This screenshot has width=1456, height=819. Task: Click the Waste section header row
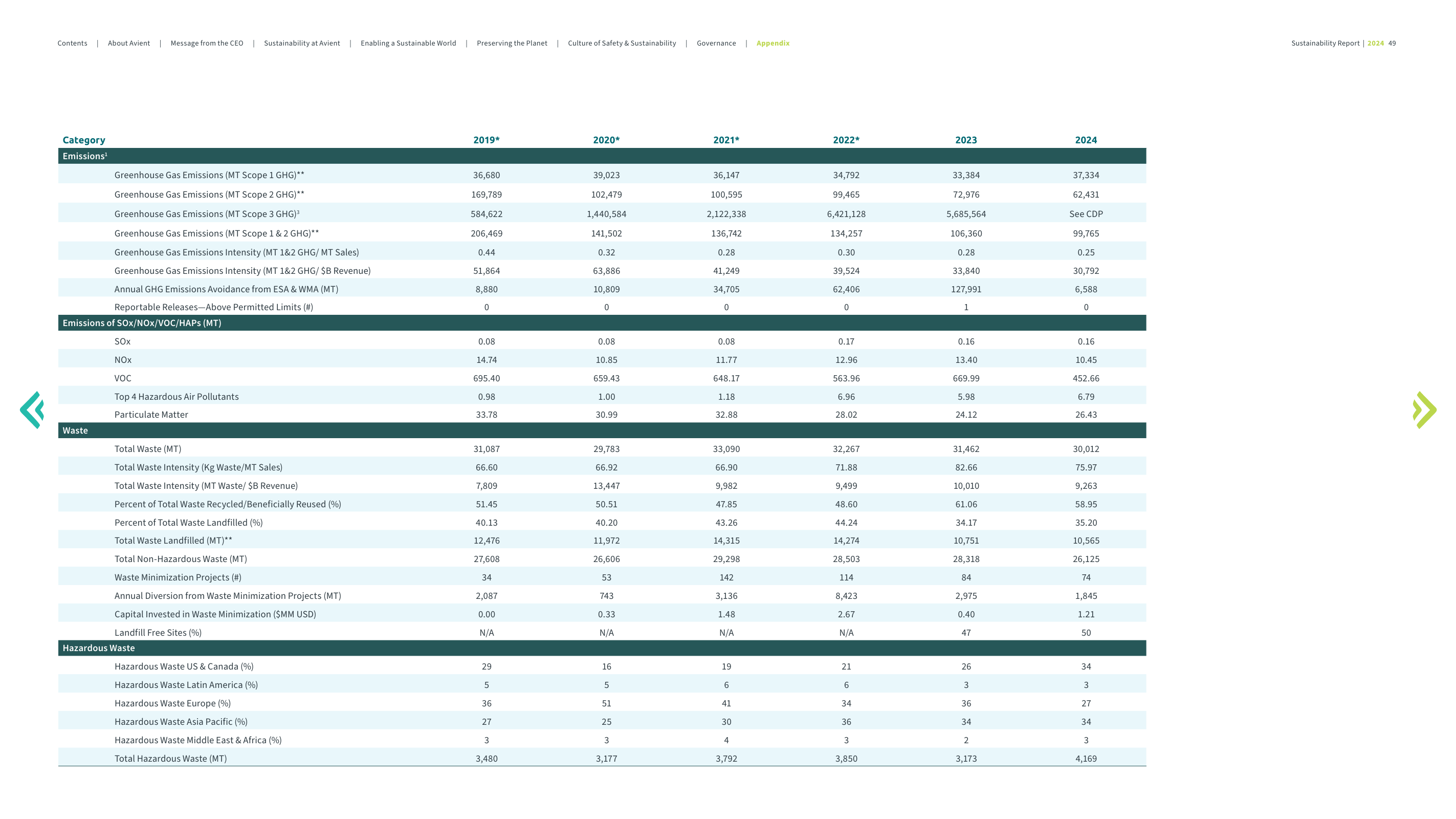click(602, 430)
